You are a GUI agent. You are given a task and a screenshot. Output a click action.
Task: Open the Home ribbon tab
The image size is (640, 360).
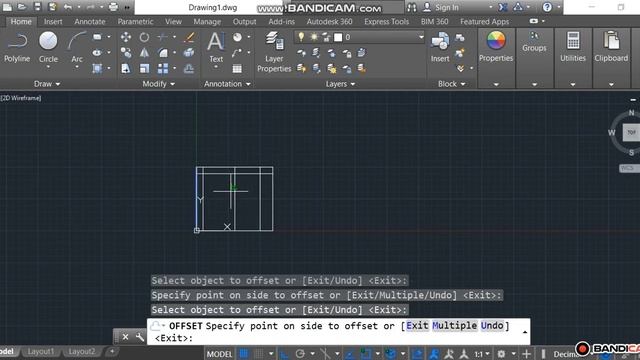point(21,21)
